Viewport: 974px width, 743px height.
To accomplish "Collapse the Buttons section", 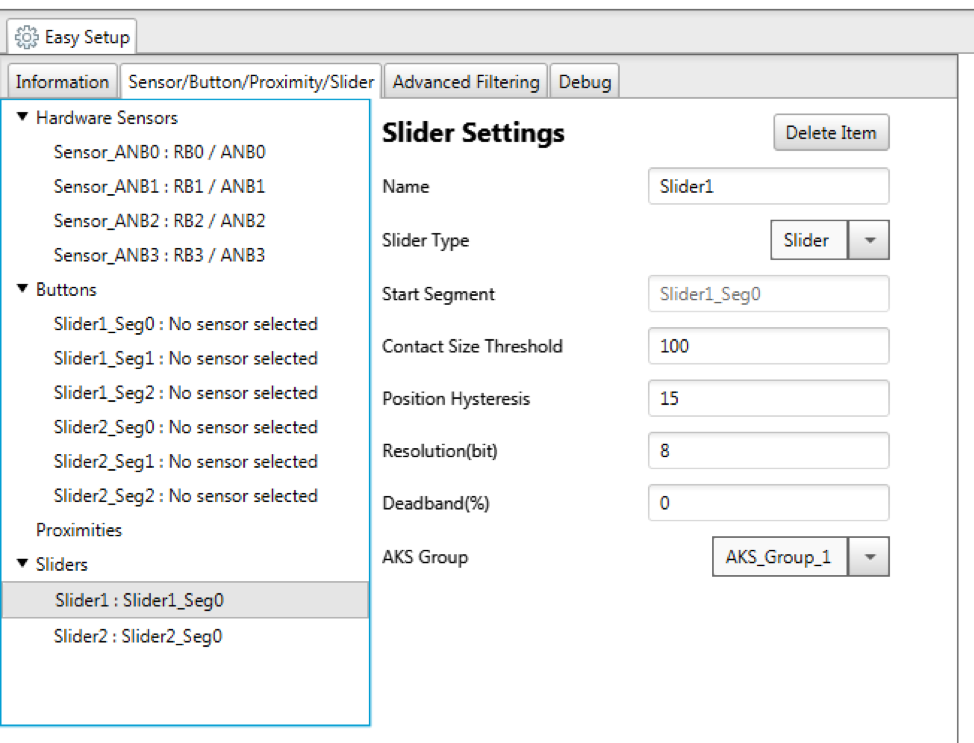I will coord(22,289).
